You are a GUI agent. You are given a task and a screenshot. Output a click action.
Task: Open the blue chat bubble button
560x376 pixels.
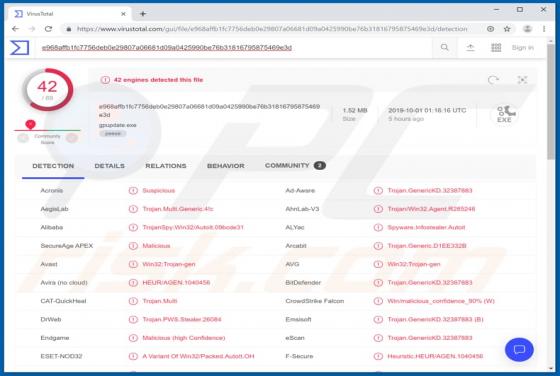pyautogui.click(x=519, y=350)
